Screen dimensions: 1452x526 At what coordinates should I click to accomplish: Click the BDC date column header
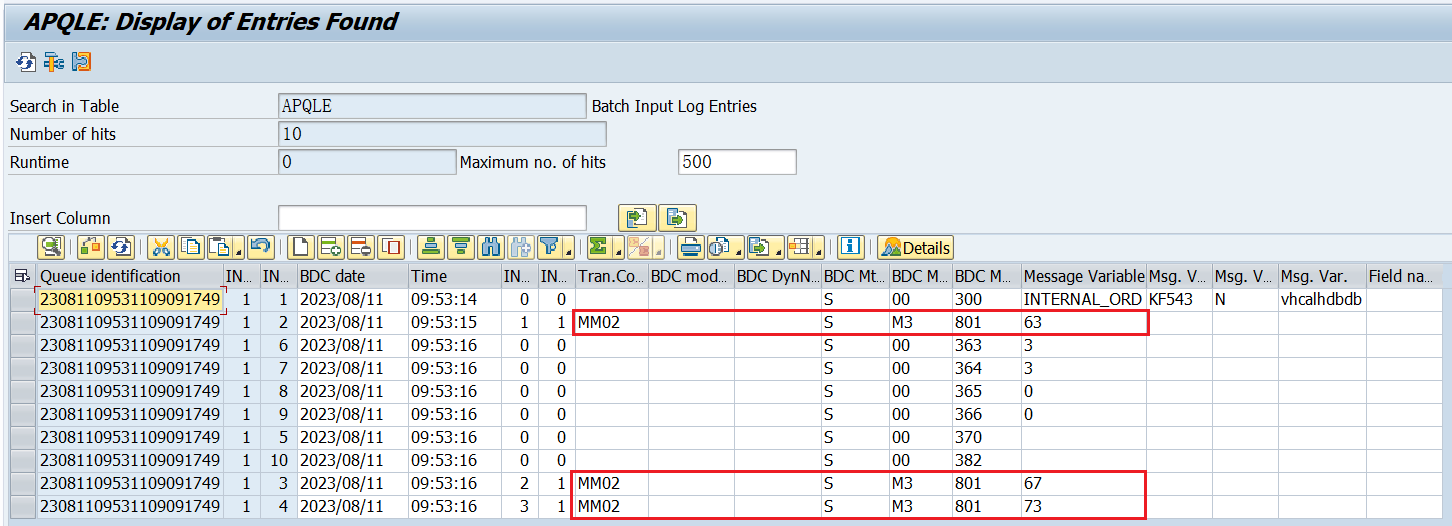pos(352,276)
